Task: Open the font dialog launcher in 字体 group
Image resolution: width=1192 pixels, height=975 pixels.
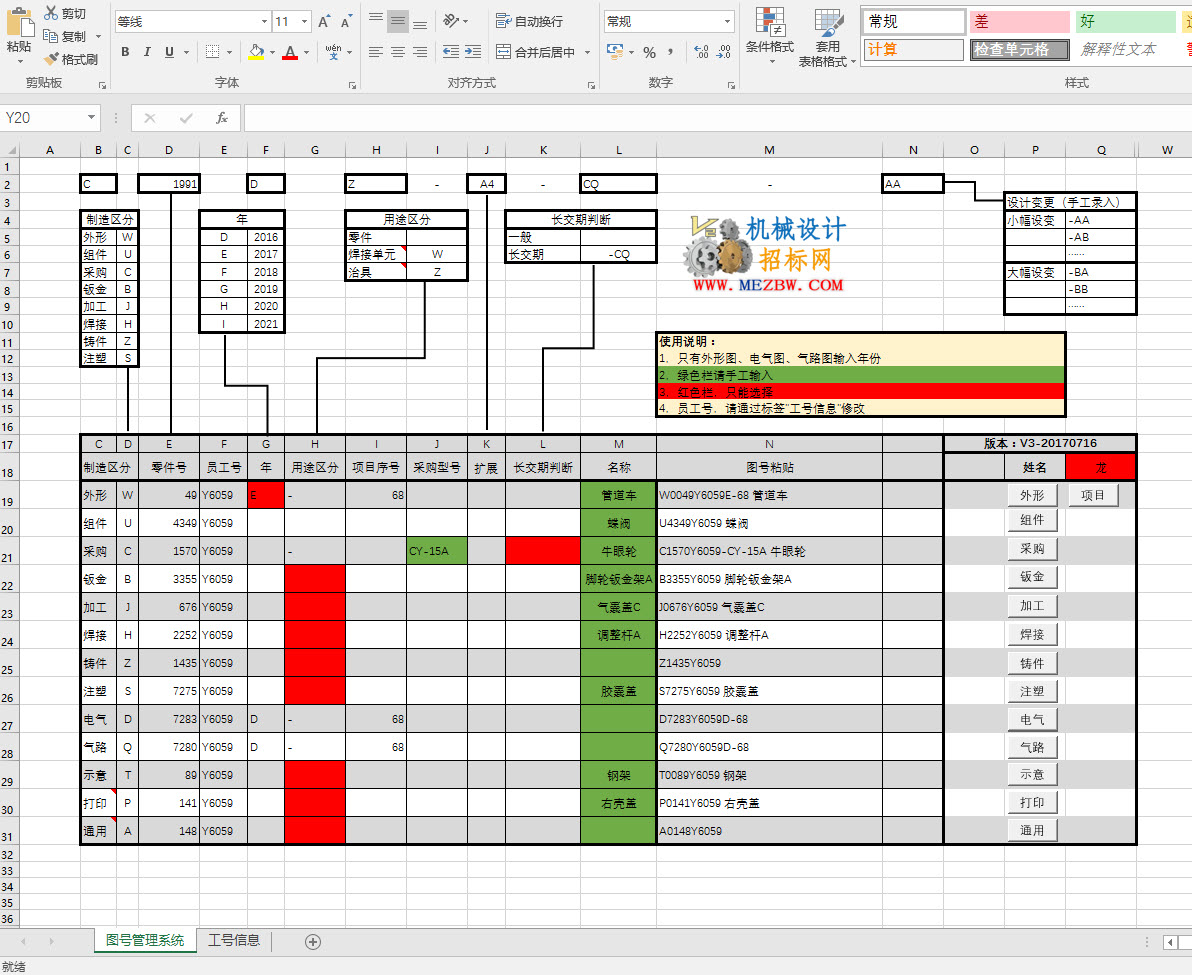Action: coord(353,85)
